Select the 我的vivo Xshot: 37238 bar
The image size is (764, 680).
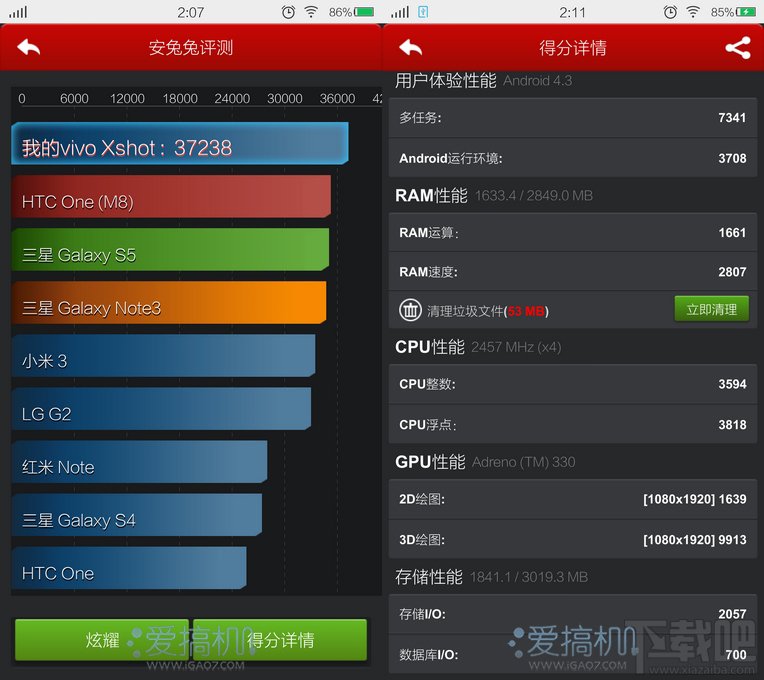tap(180, 143)
